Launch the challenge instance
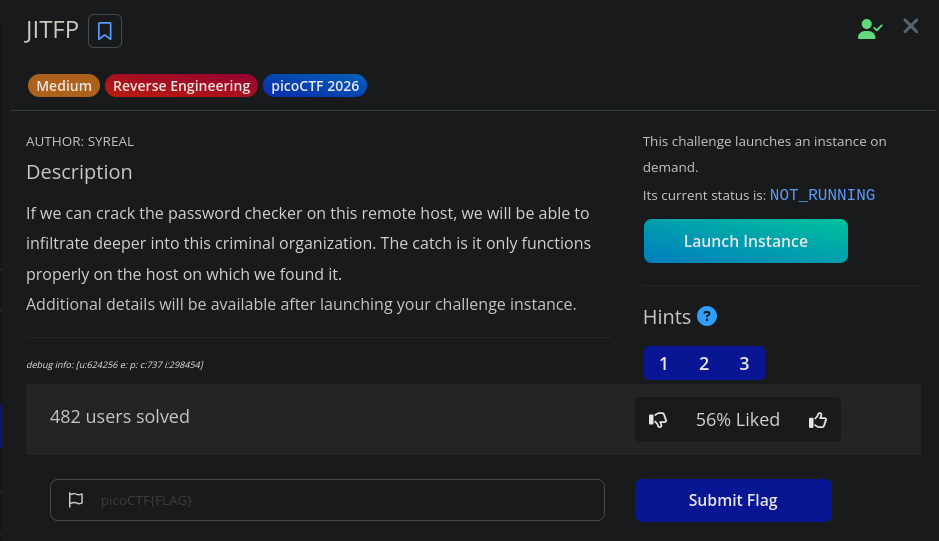 point(746,241)
